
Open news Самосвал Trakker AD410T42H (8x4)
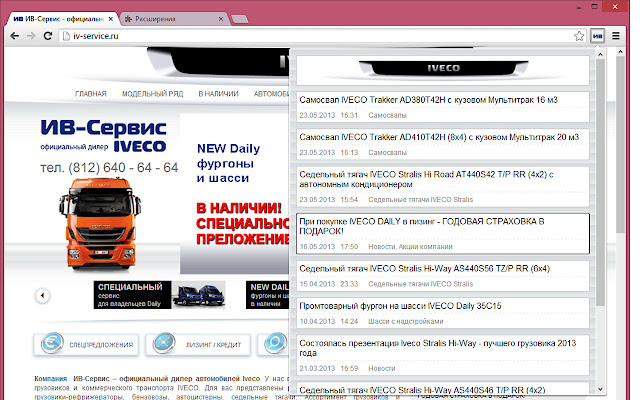coord(443,144)
